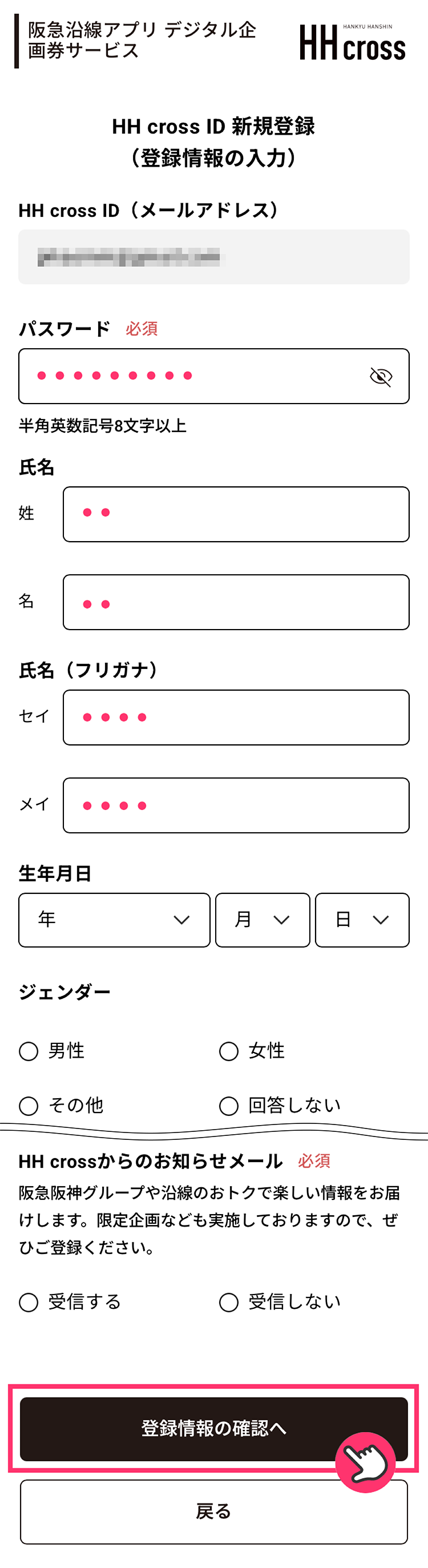Click the 阪急沿線アプリ デジタル企画券サービス title
The image size is (428, 1568).
[x=142, y=40]
